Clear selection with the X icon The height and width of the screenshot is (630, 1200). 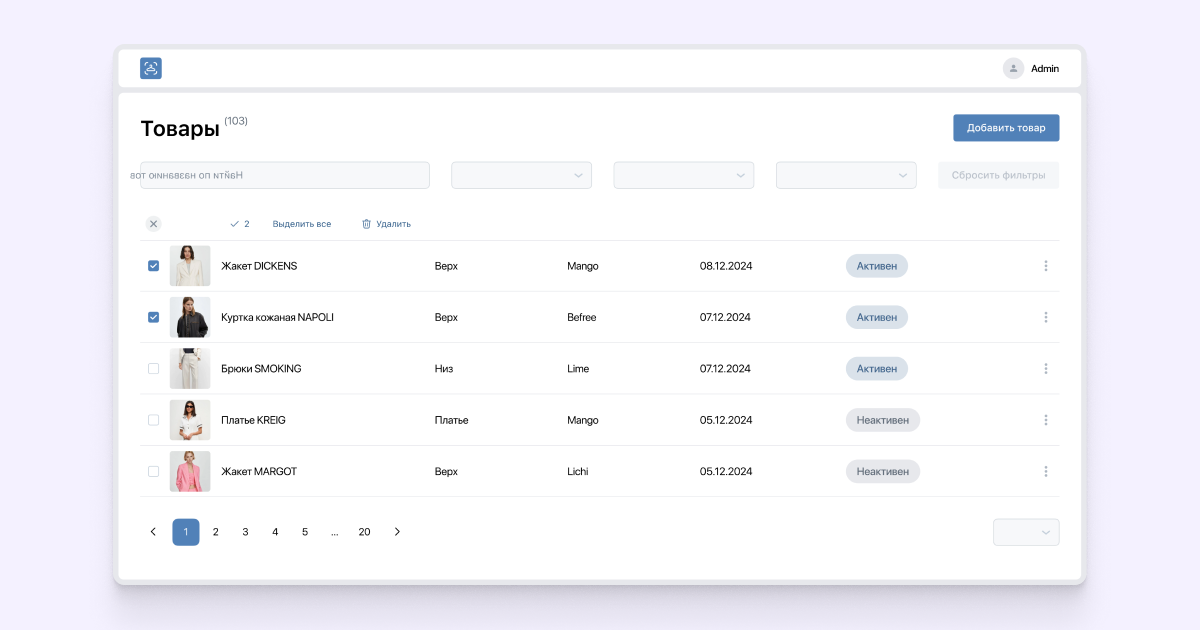pyautogui.click(x=153, y=224)
